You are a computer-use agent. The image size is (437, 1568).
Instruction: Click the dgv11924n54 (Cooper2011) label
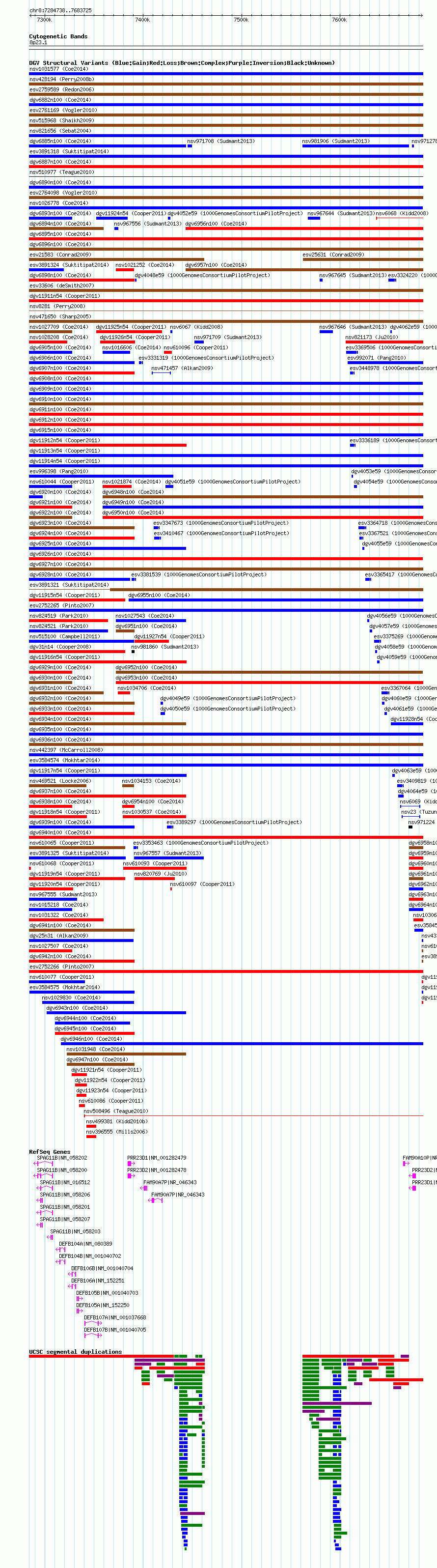[x=131, y=214]
